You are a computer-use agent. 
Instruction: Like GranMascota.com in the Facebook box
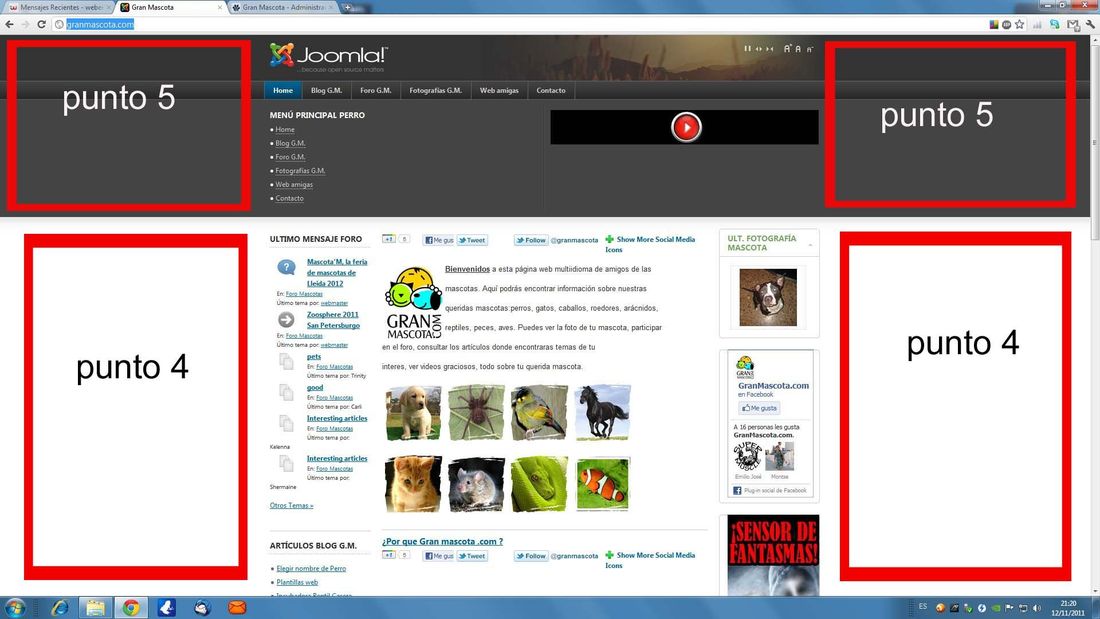759,408
